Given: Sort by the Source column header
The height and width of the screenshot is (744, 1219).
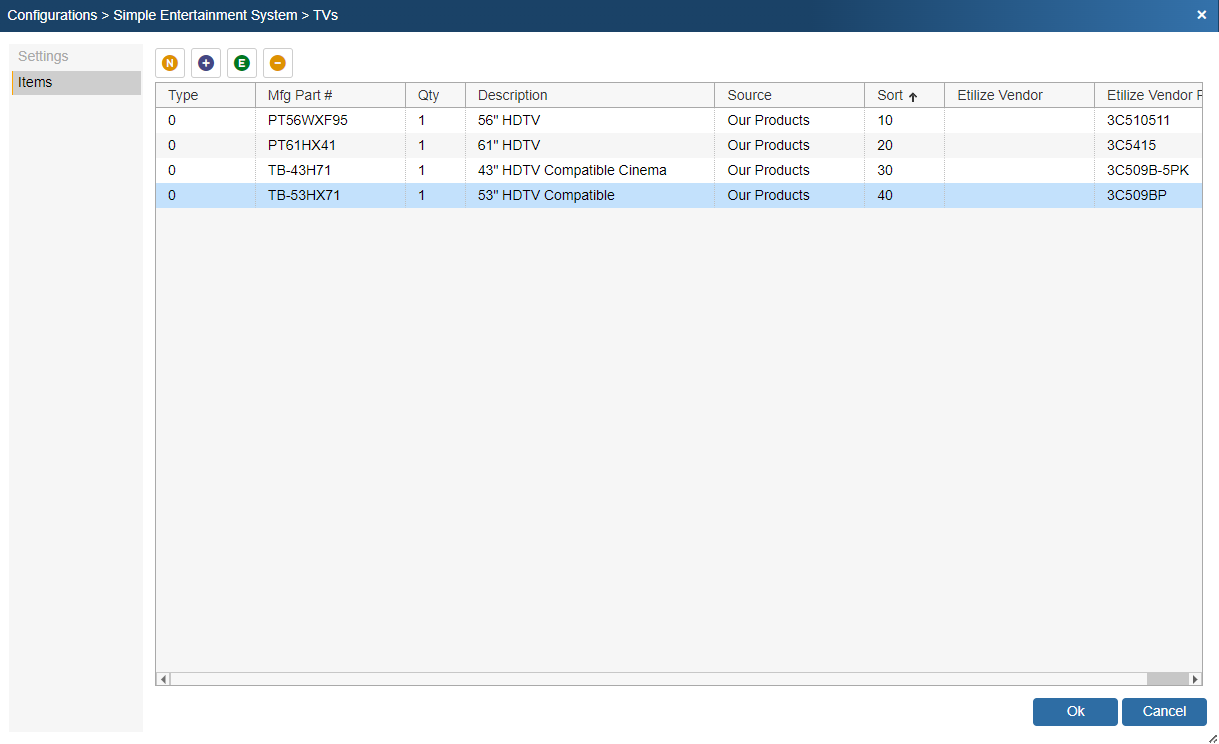Looking at the screenshot, I should tap(750, 95).
